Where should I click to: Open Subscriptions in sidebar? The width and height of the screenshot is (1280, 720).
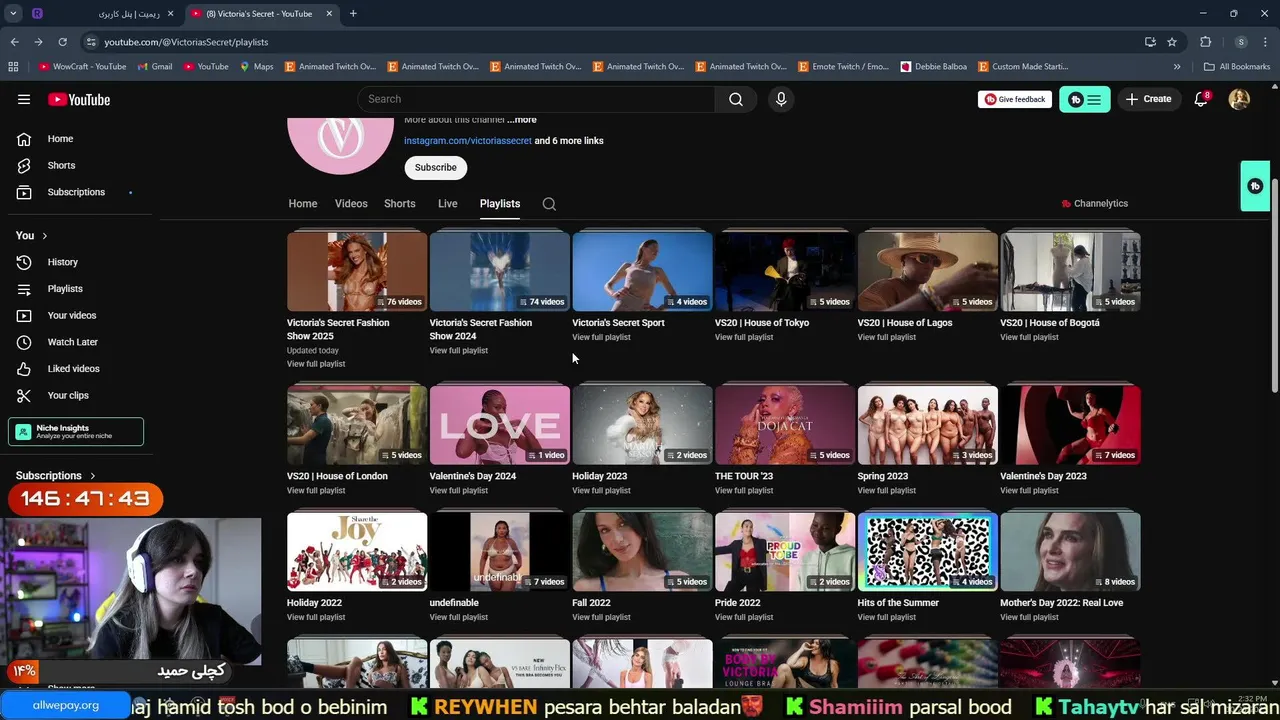(76, 192)
